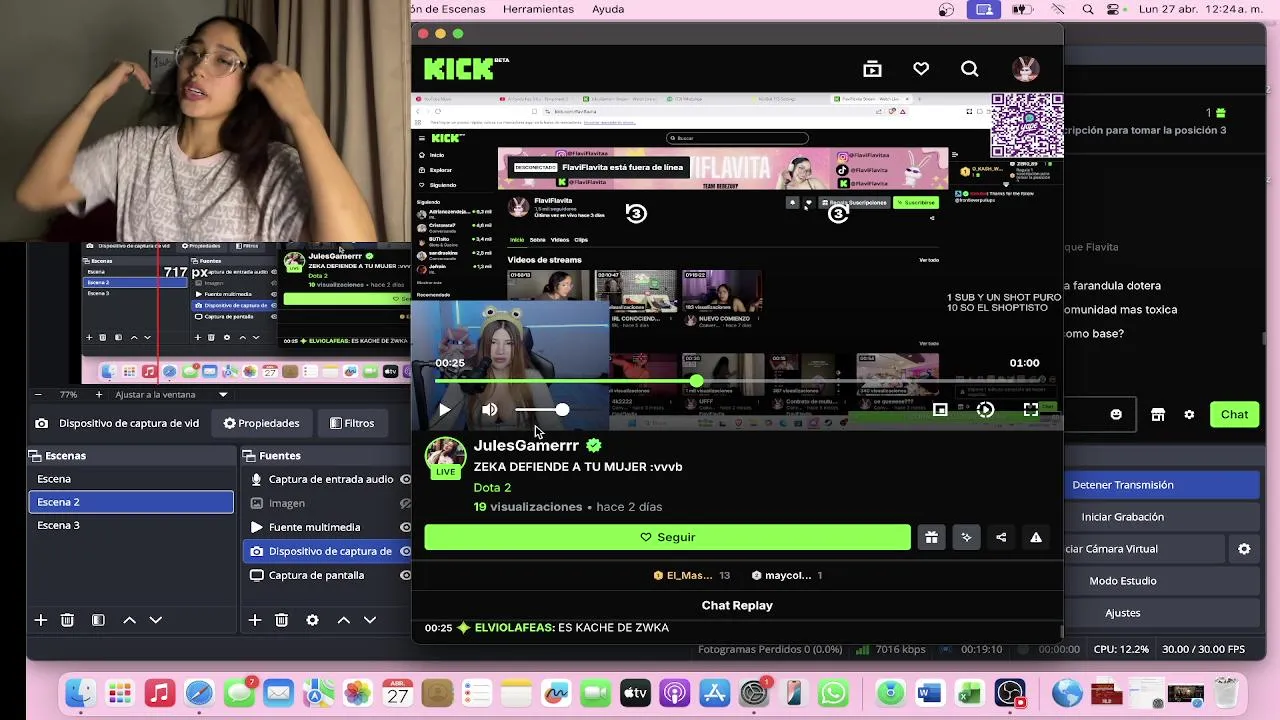The width and height of the screenshot is (1280, 720).
Task: Open JulesGamerrr channel avatar
Action: (x=445, y=457)
